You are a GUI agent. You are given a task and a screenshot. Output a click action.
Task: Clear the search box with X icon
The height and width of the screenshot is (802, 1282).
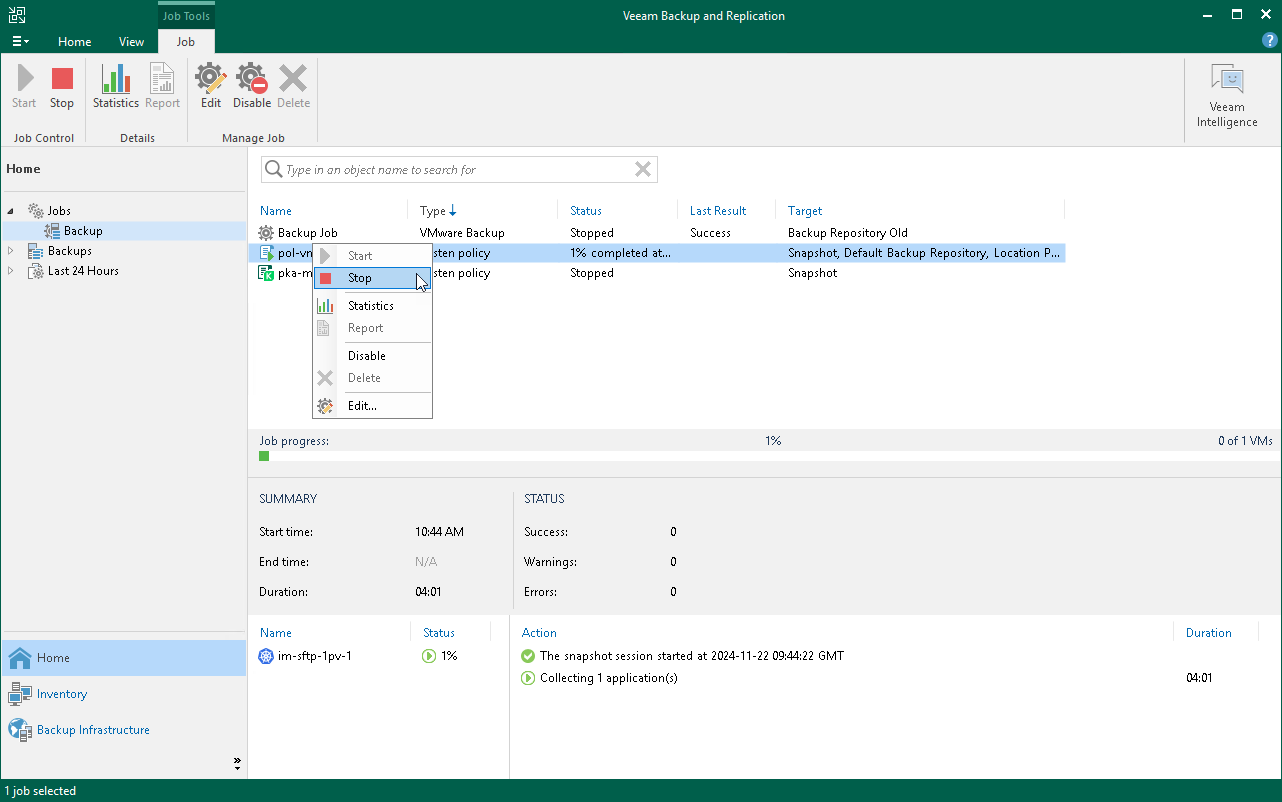(643, 170)
